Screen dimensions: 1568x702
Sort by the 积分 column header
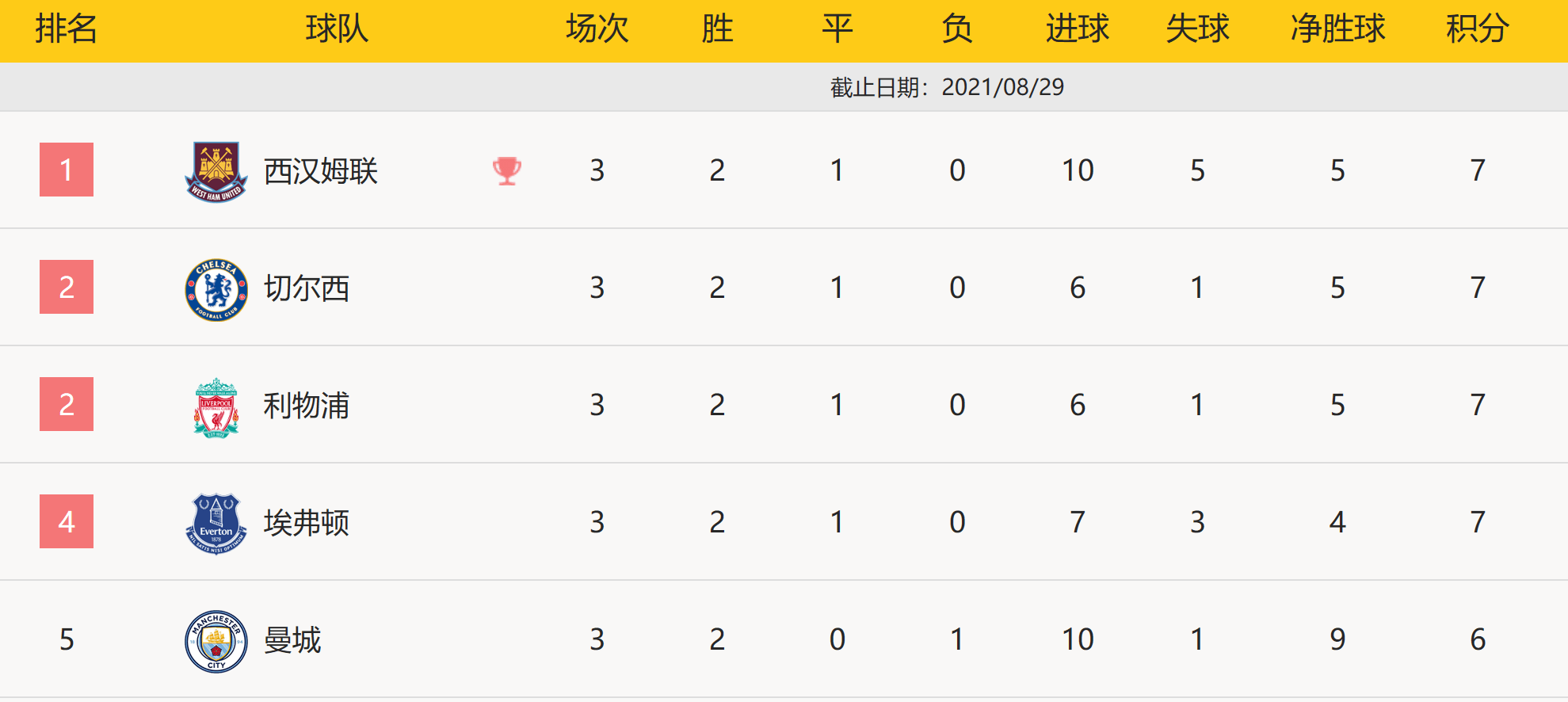(1478, 29)
